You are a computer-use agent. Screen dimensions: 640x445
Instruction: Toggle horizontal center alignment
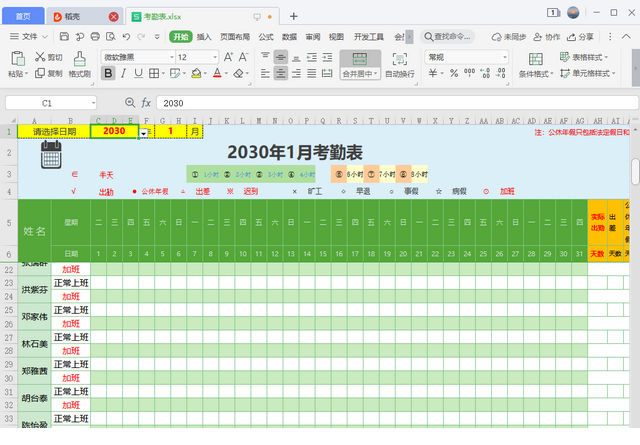(x=281, y=73)
